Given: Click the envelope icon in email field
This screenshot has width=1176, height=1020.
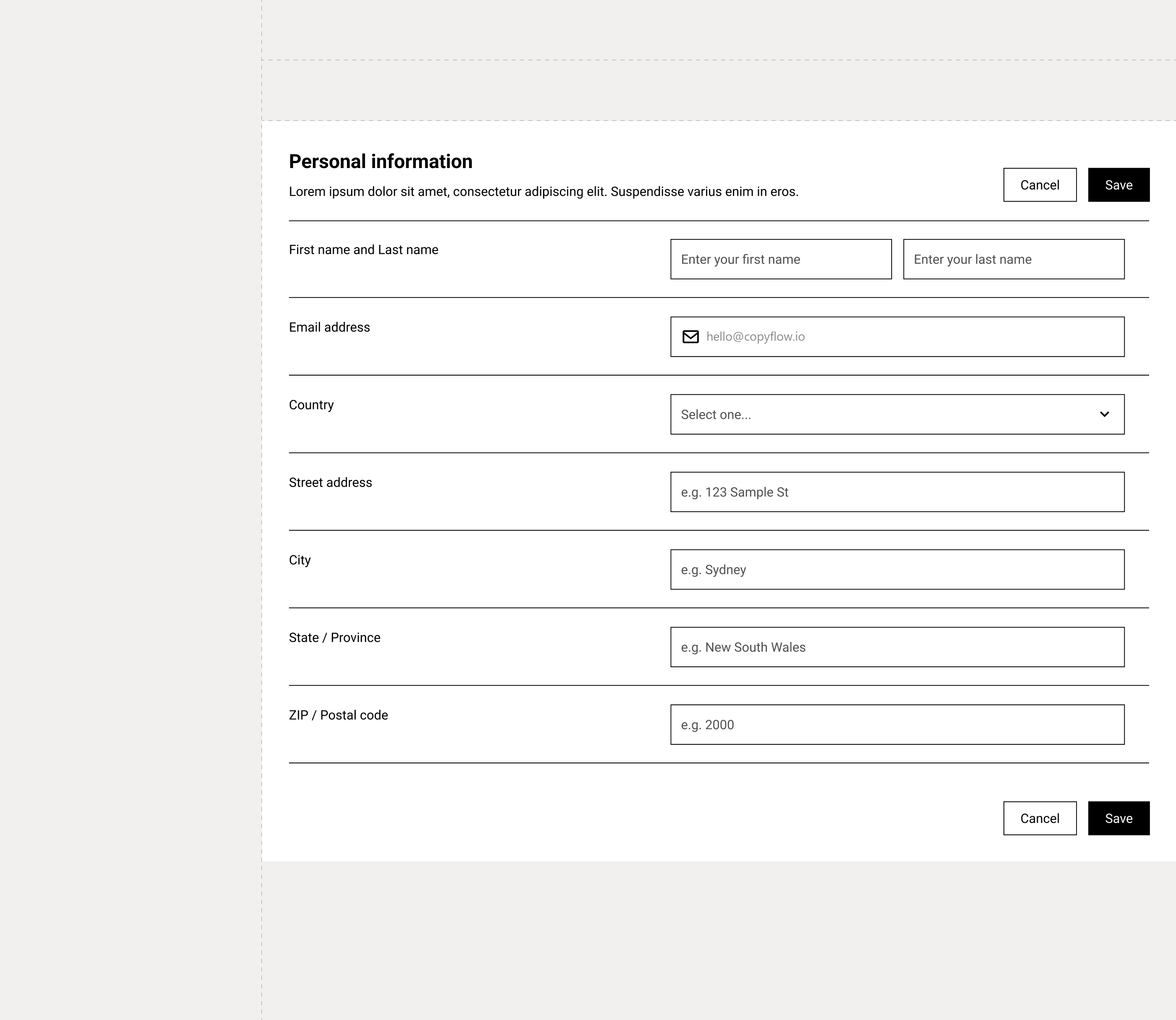Looking at the screenshot, I should [691, 337].
